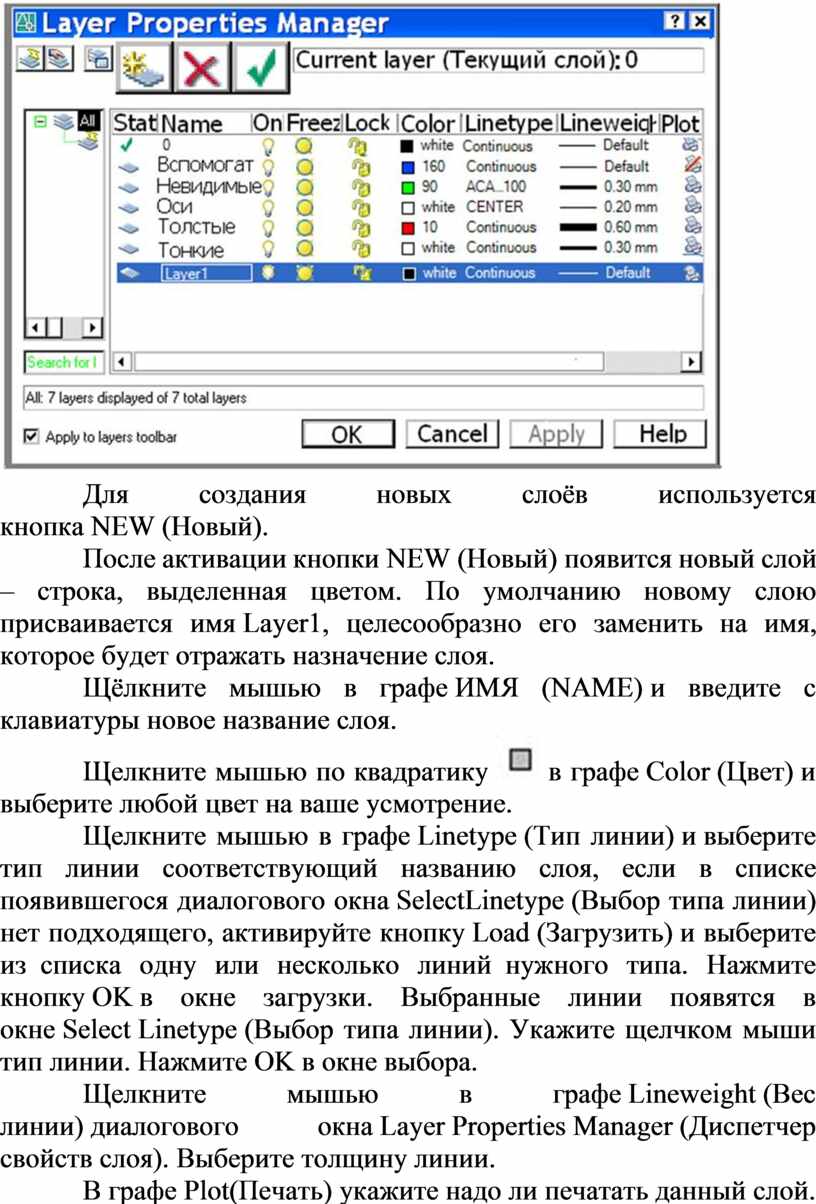Click the Apply button

(x=556, y=434)
